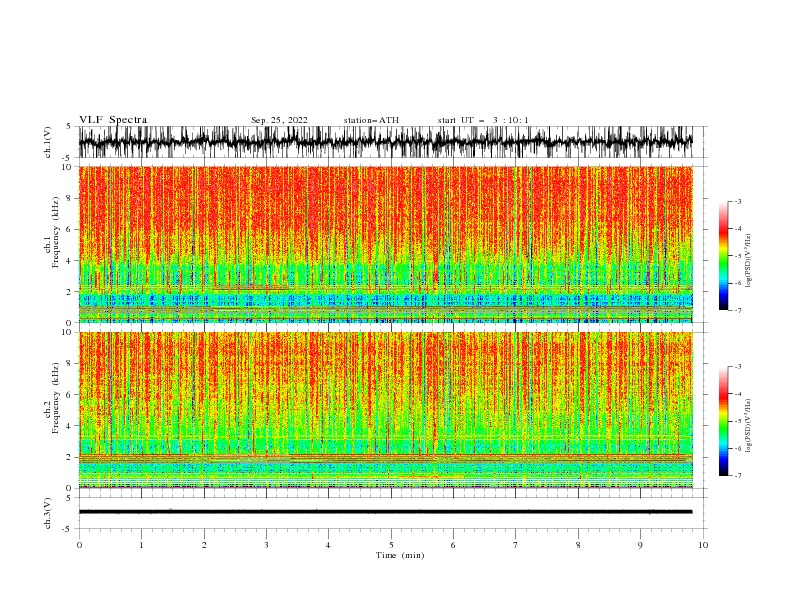The image size is (792, 612).
Task: Click the "-3" value on ch.1 color bar
Action: pos(738,201)
